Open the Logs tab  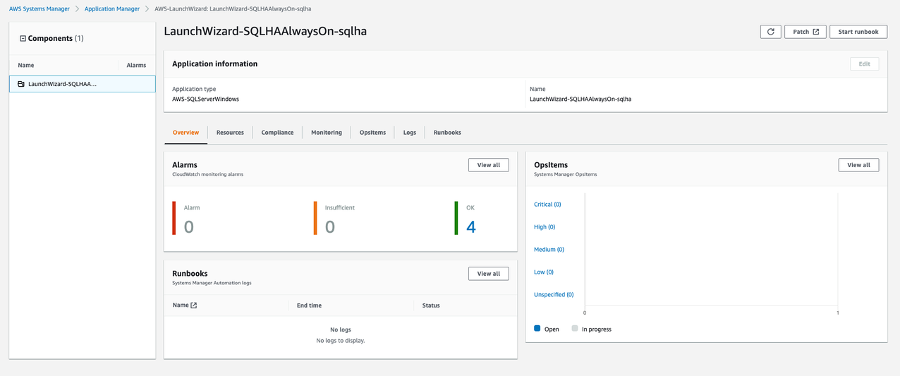(x=410, y=132)
